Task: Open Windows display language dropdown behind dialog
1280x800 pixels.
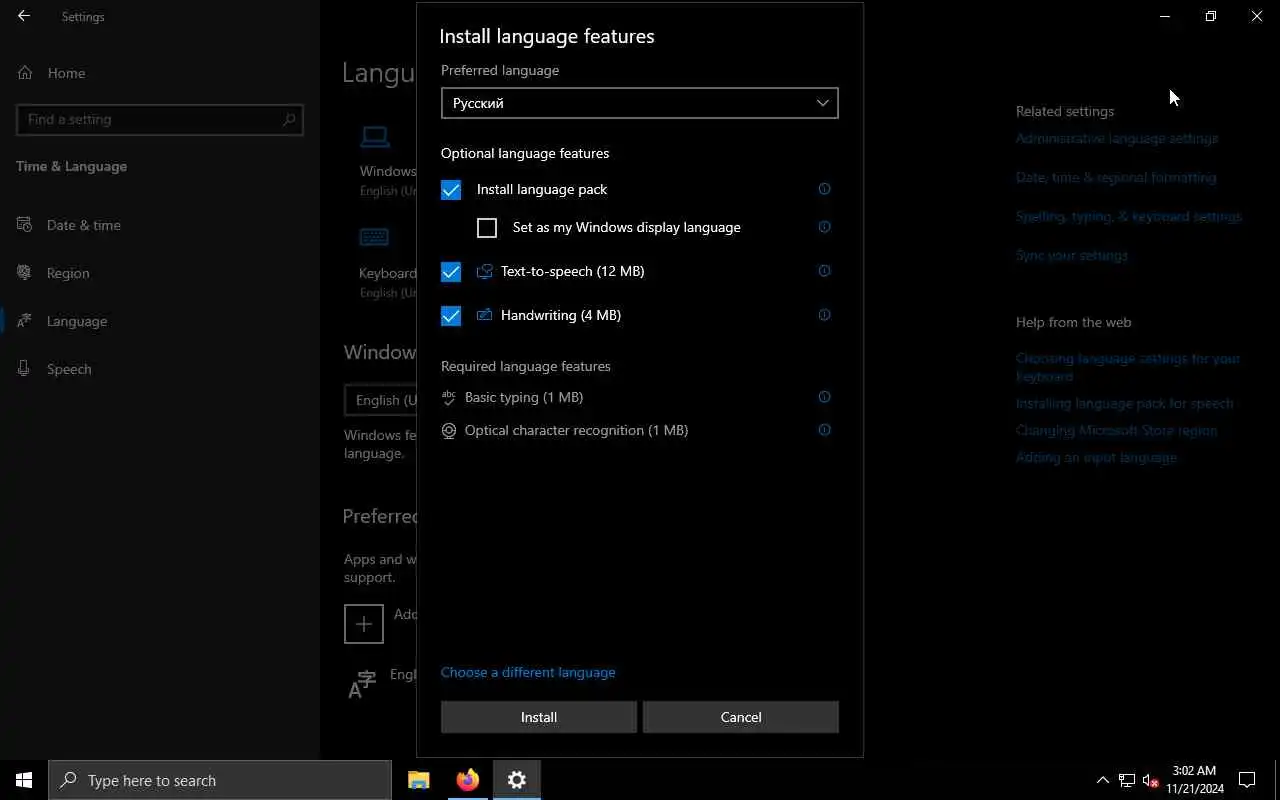Action: click(381, 400)
